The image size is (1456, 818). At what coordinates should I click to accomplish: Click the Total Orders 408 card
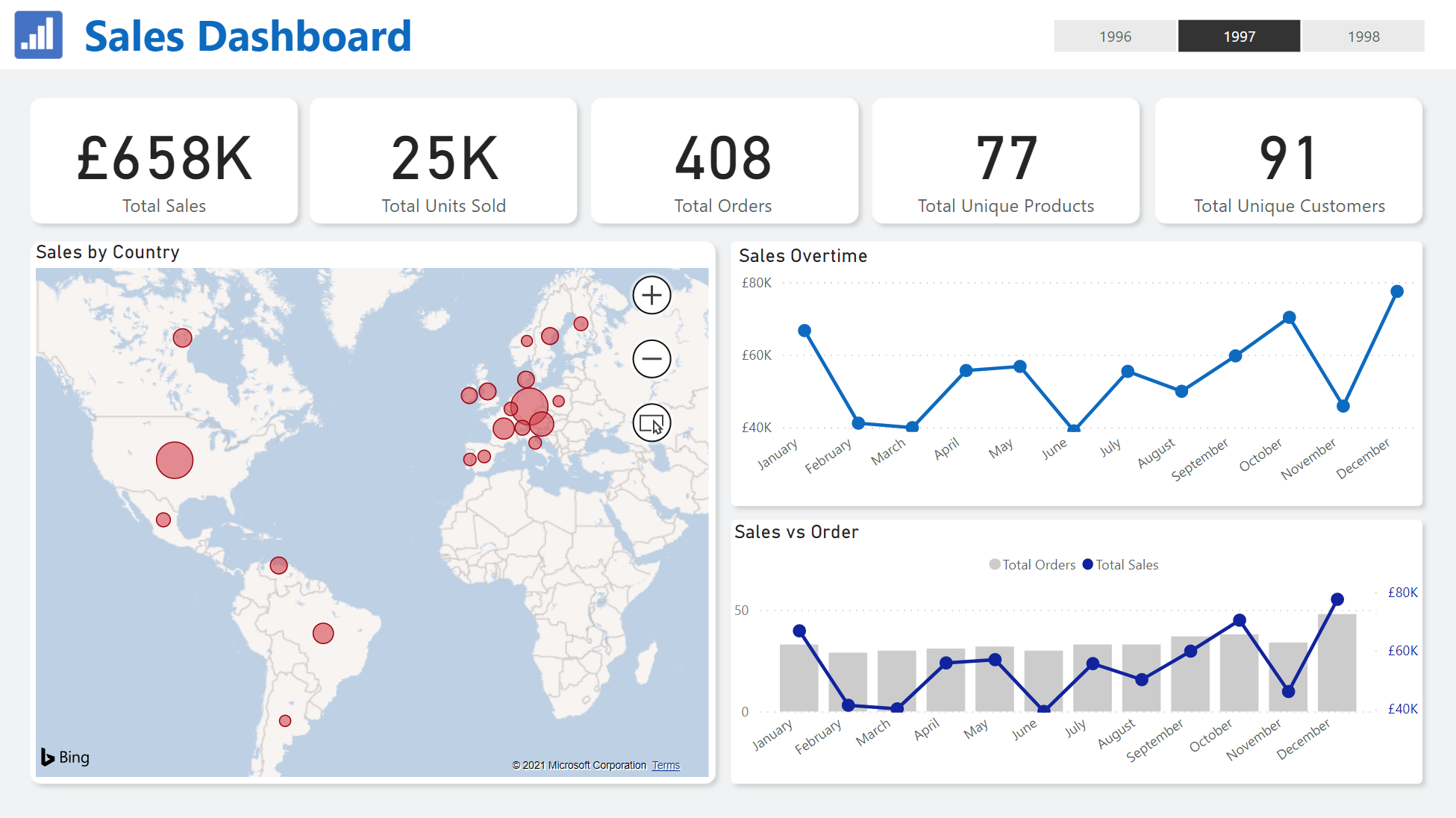coord(724,161)
